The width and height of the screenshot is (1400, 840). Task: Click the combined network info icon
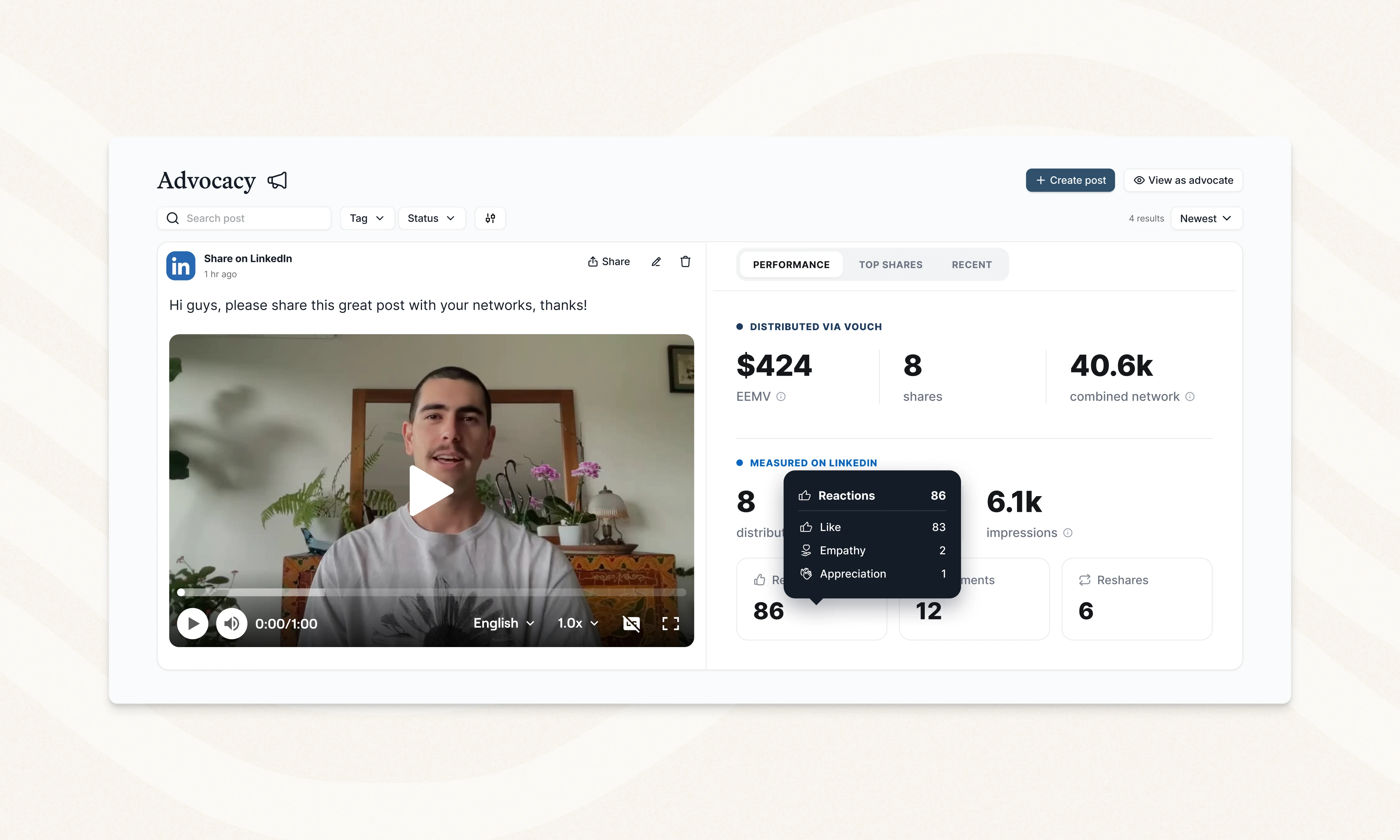pyautogui.click(x=1190, y=397)
